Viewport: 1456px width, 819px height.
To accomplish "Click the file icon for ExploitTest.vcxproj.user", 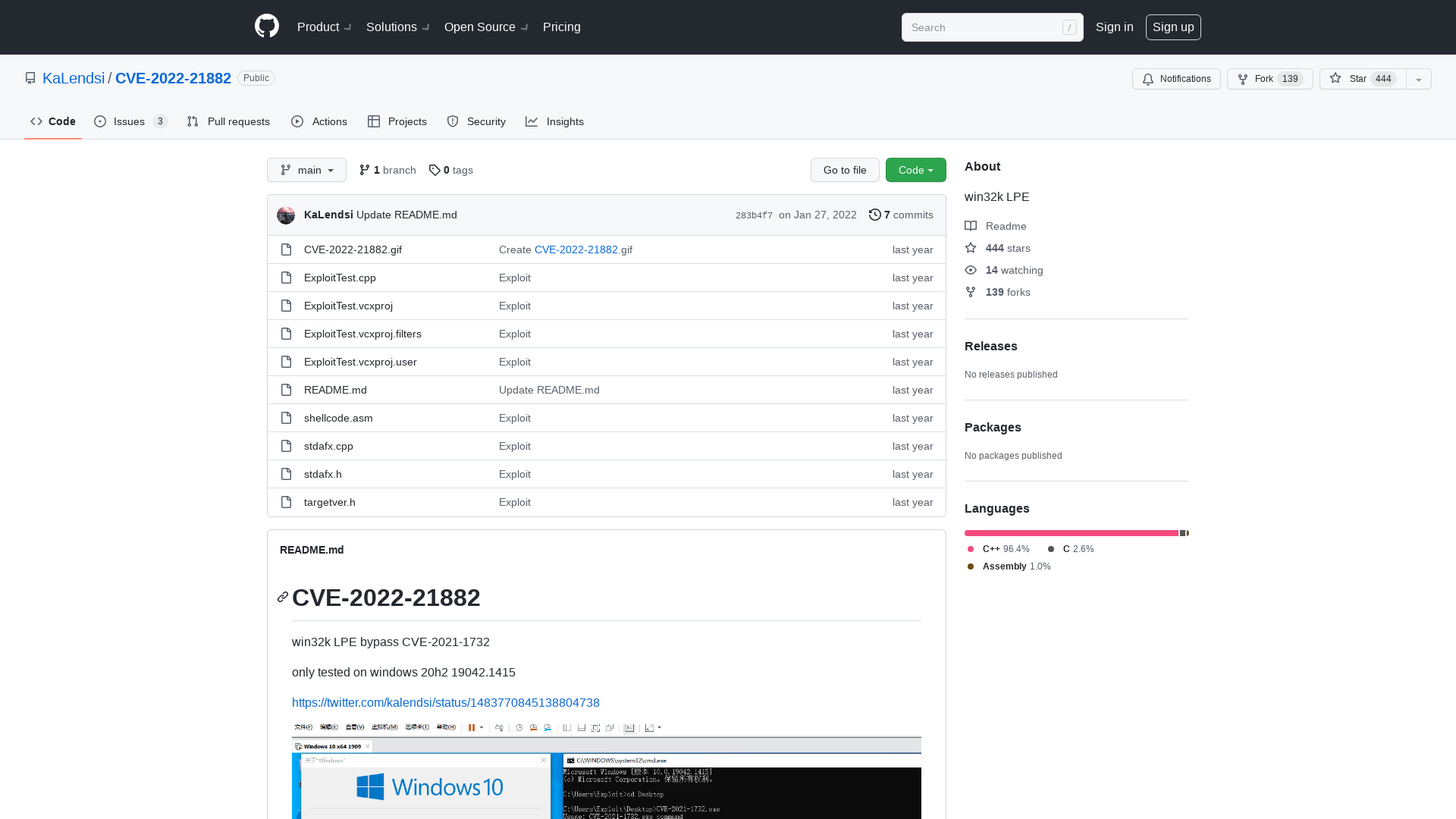I will click(x=286, y=362).
